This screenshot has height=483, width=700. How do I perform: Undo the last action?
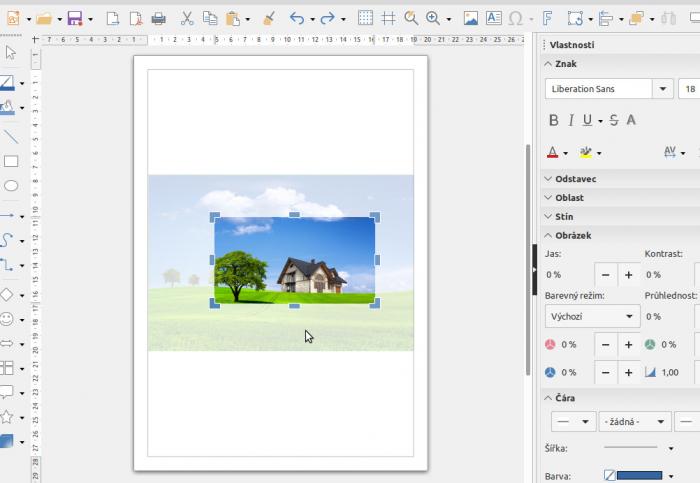point(297,19)
